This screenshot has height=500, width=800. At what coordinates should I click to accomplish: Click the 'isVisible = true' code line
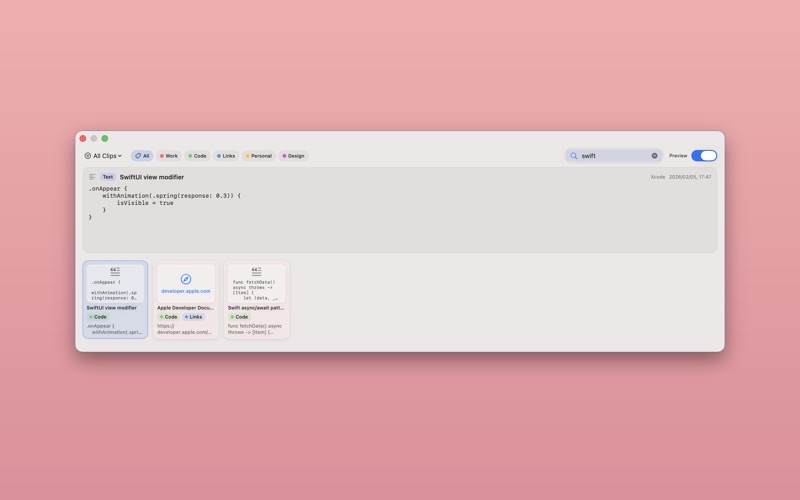[145, 203]
